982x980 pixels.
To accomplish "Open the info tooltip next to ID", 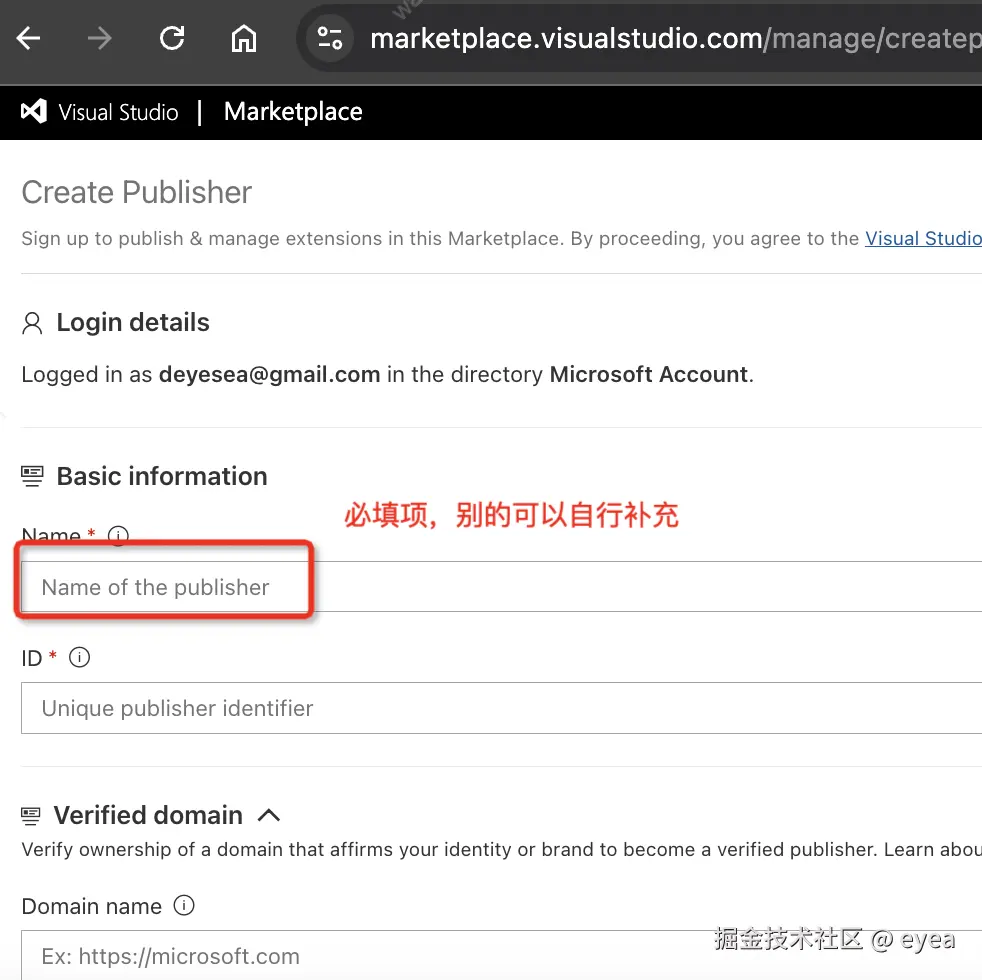I will 79,657.
